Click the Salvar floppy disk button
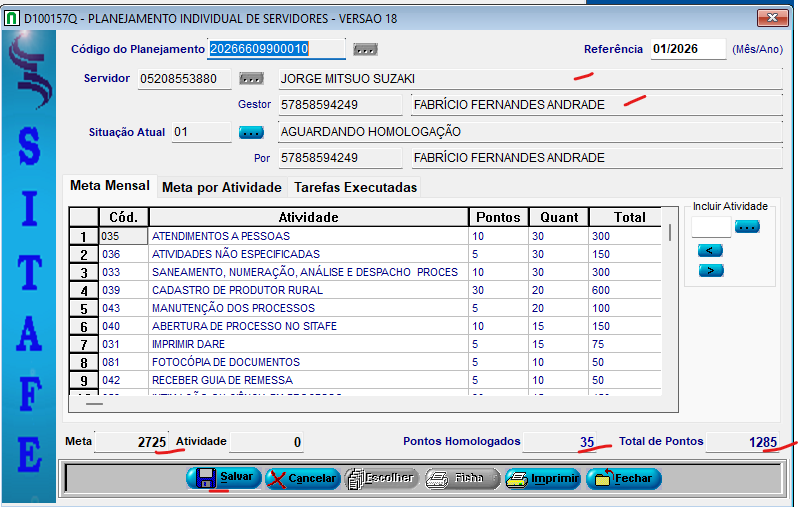The image size is (799, 507). pyautogui.click(x=224, y=478)
